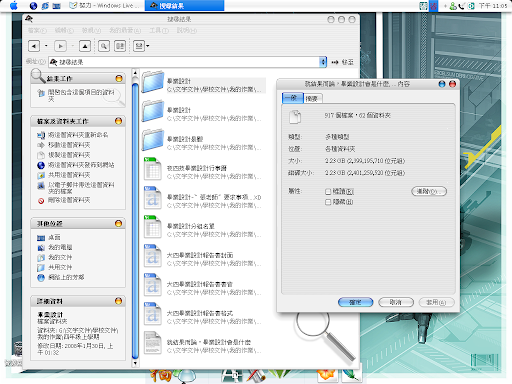
Task: Select the last gray document in list
Action: click(x=152, y=343)
